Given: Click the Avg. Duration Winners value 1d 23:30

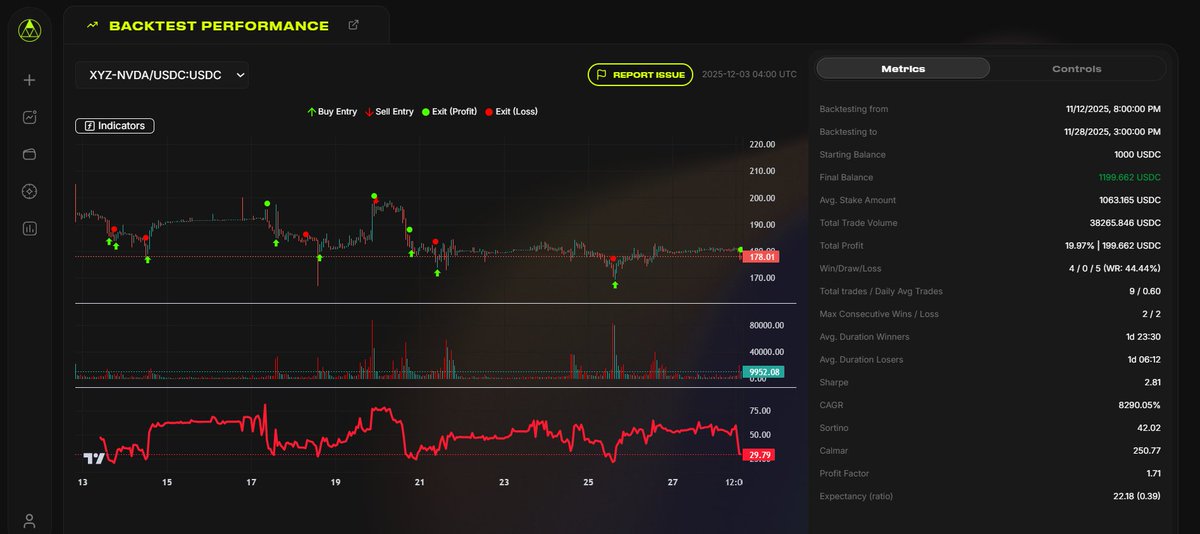Looking at the screenshot, I should (1143, 337).
